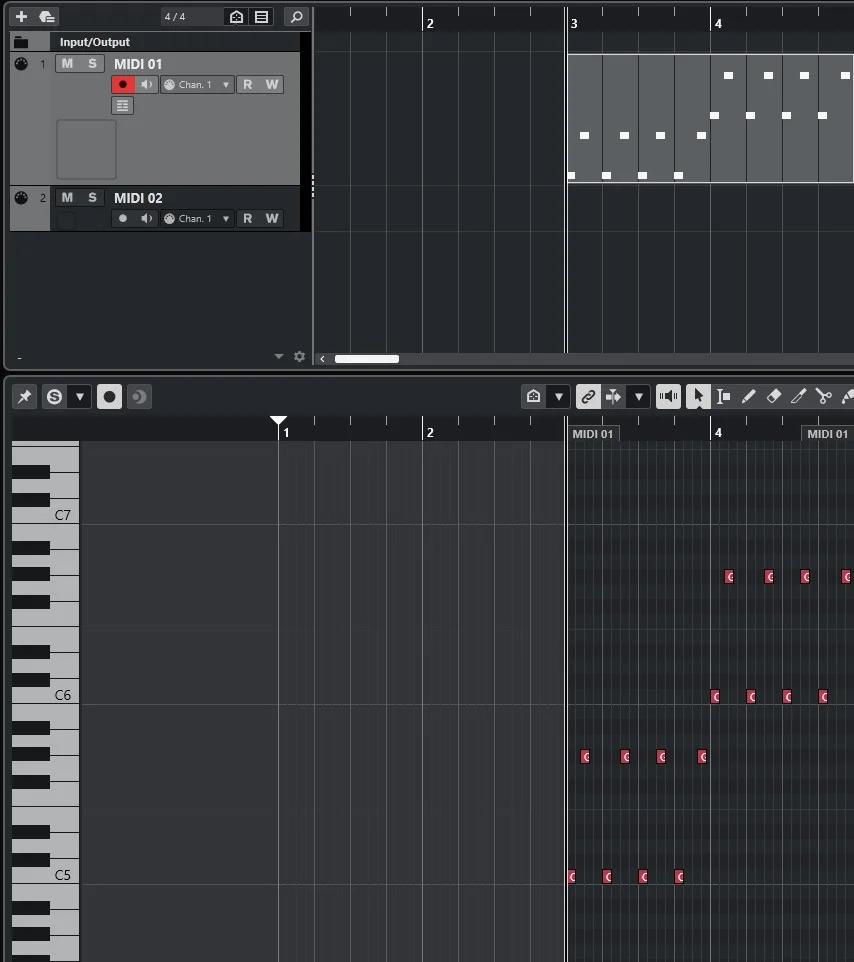Select first note on C6 row

(x=715, y=696)
